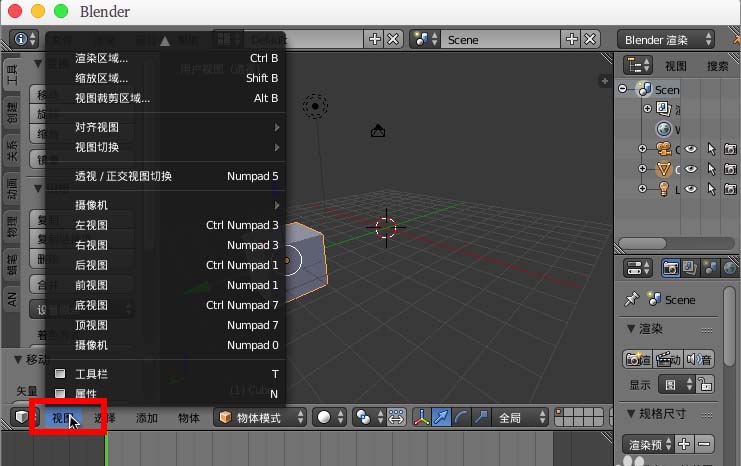Screen dimensions: 741x466
Task: Switch to 左视图
Action: coord(166,225)
